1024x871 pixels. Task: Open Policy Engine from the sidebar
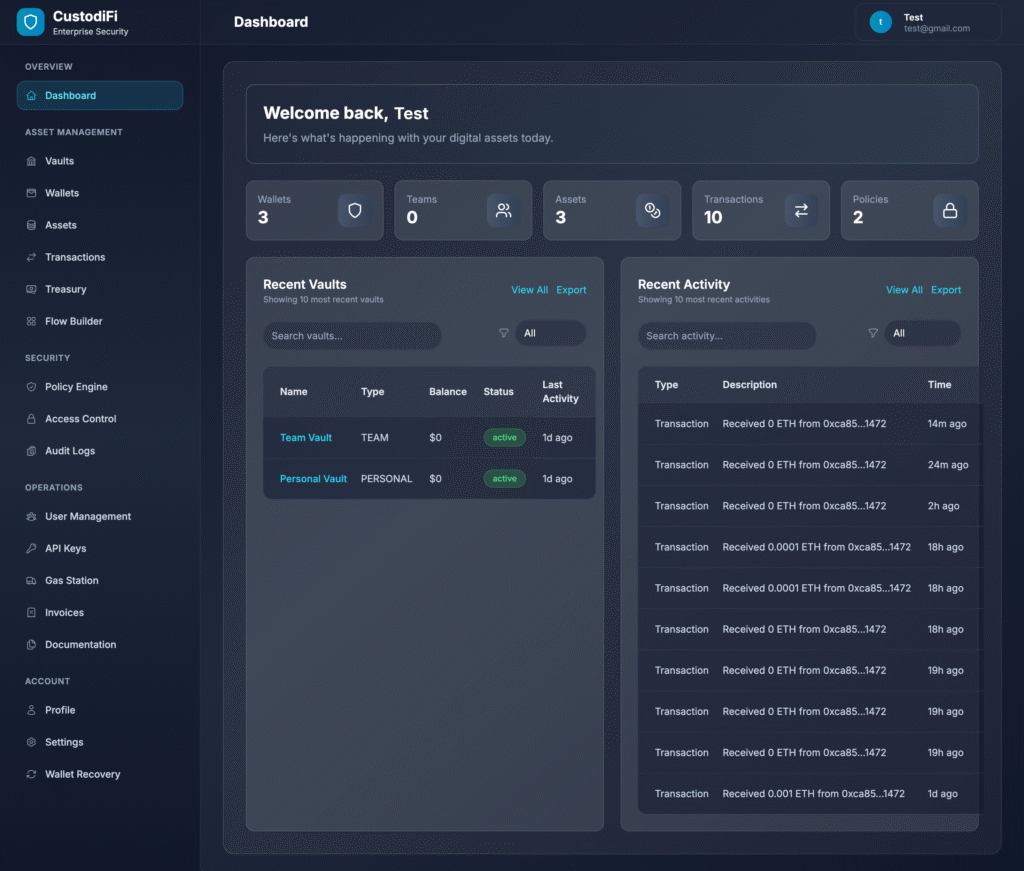click(99, 387)
